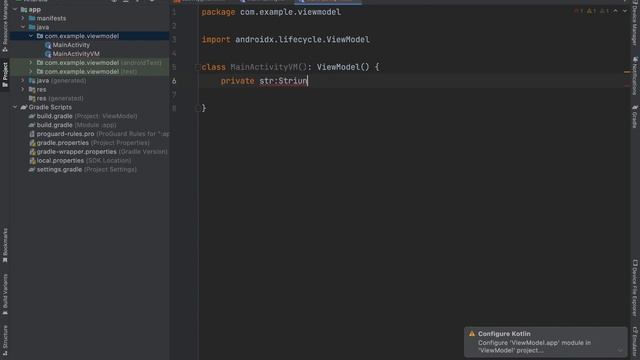Open the Build Variants tool window
640x360 pixels.
[5, 295]
